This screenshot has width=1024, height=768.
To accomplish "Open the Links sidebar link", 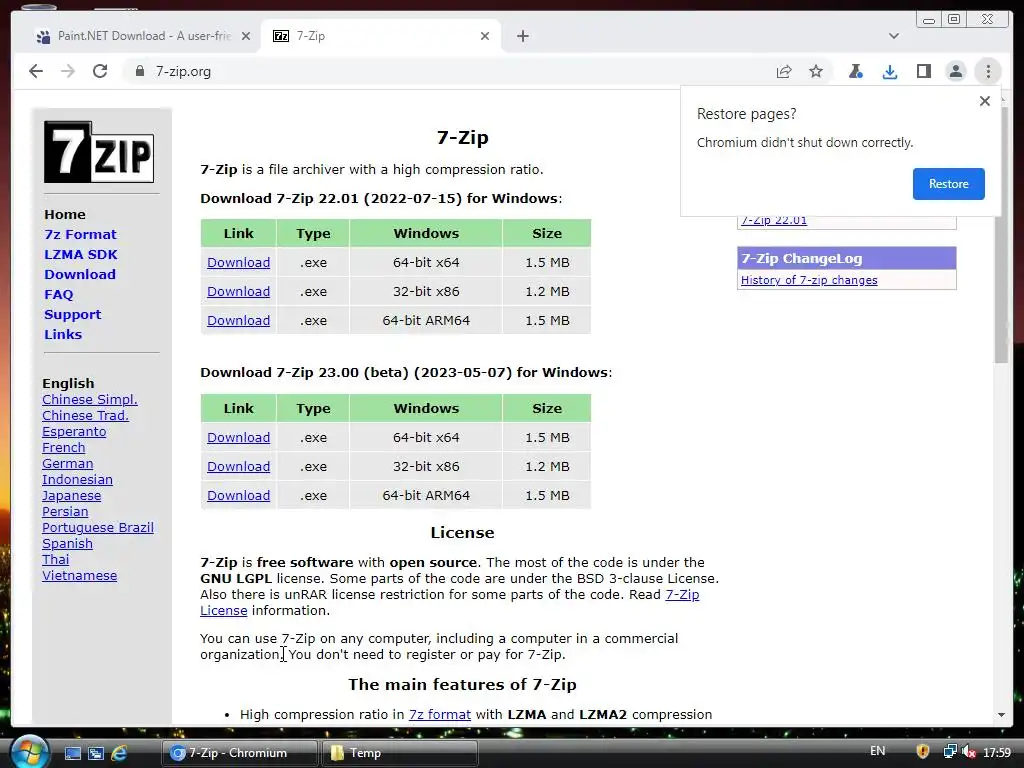I will (x=63, y=334).
